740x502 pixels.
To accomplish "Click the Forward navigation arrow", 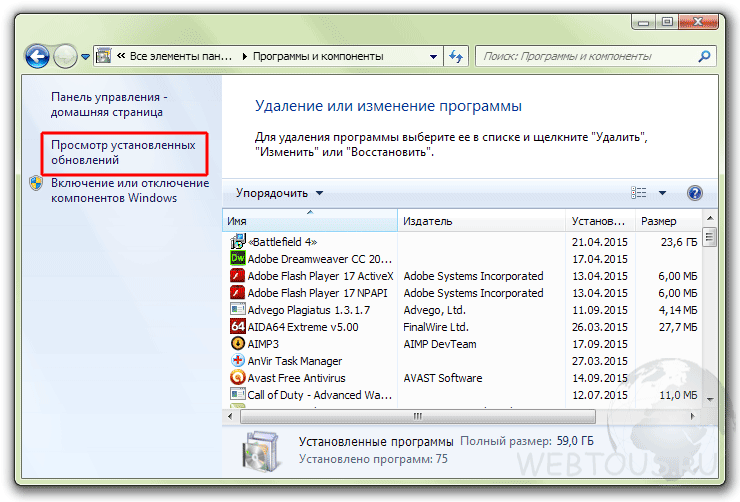I will point(65,57).
